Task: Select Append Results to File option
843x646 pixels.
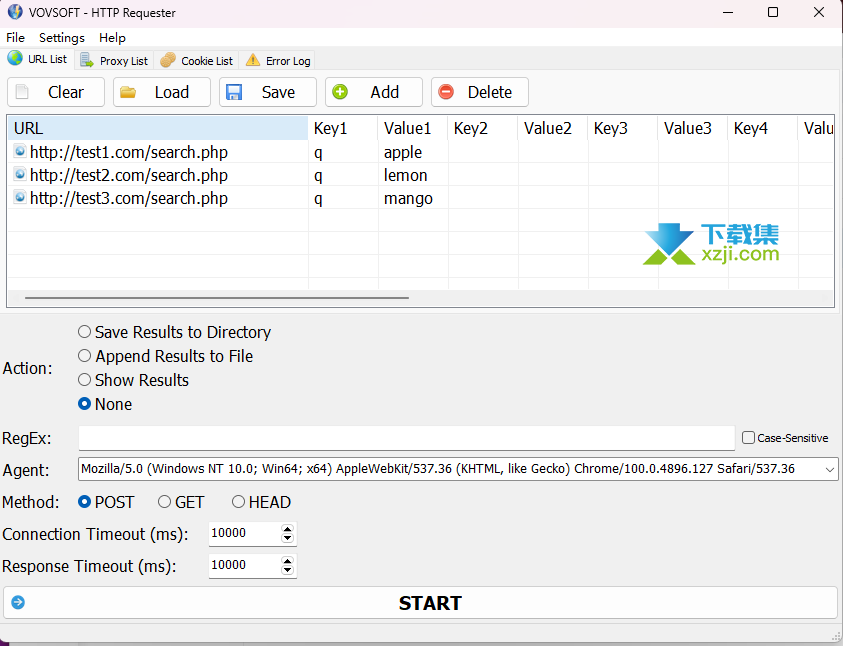Action: coord(84,356)
